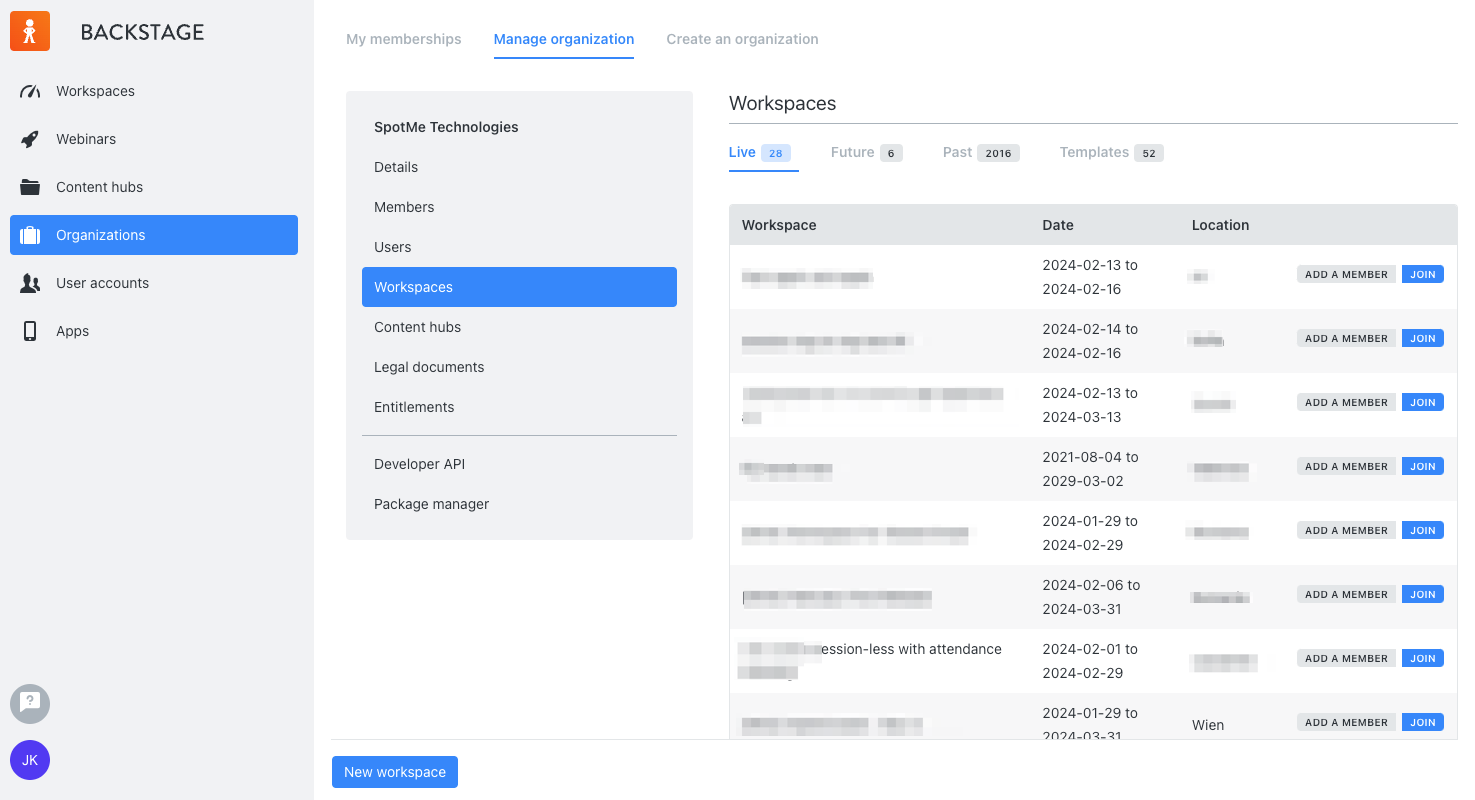This screenshot has width=1475, height=800.
Task: Open the help question-mark bubble
Action: coord(29,704)
